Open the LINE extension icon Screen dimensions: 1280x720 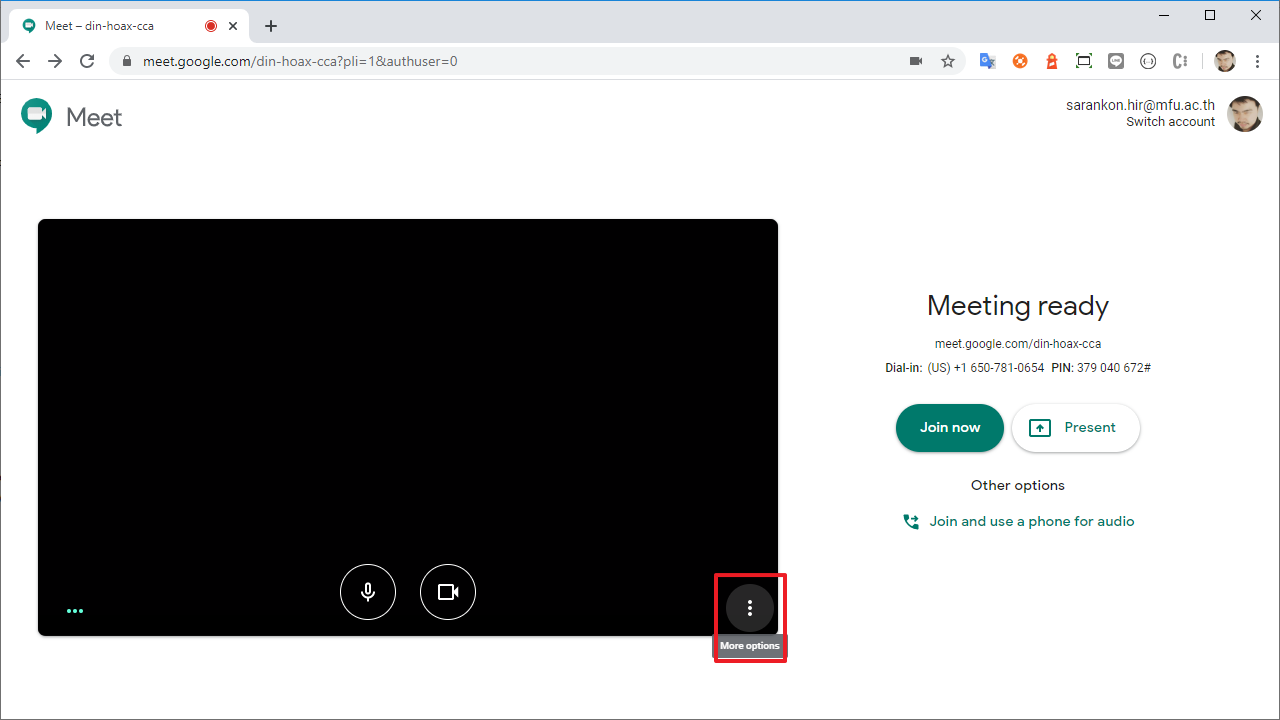coord(1116,61)
